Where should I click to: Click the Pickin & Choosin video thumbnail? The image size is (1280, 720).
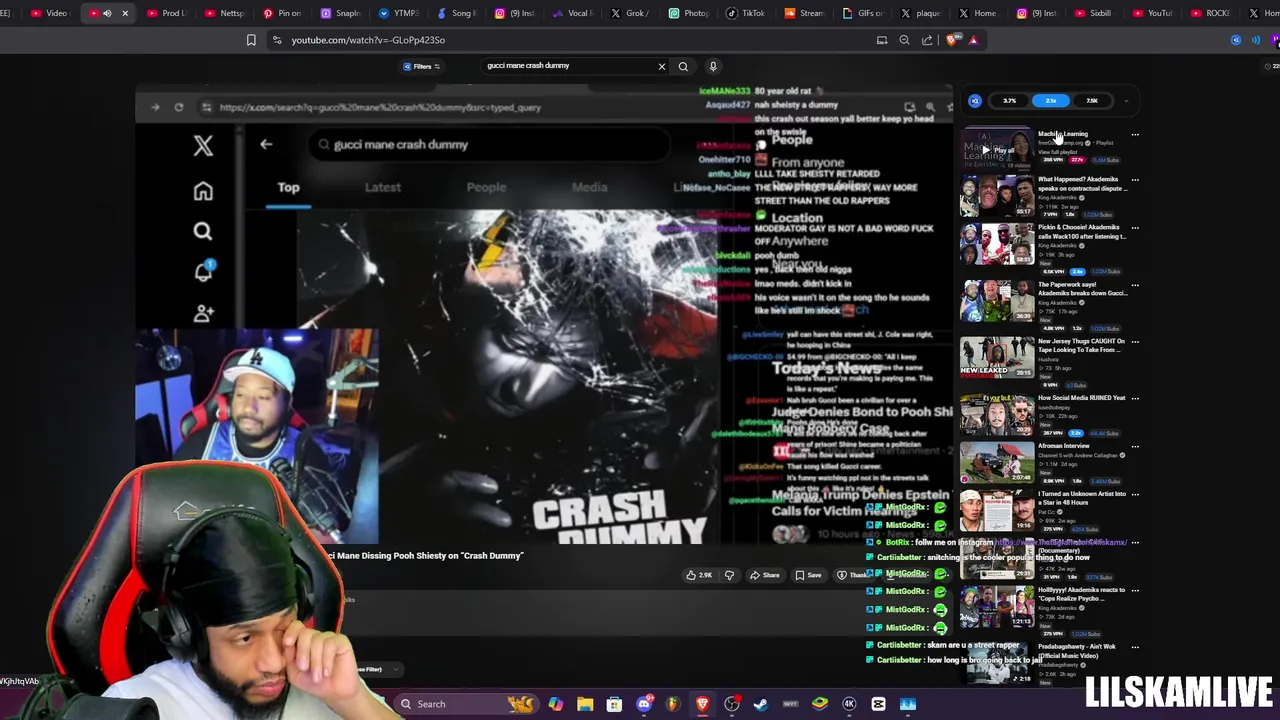click(997, 243)
